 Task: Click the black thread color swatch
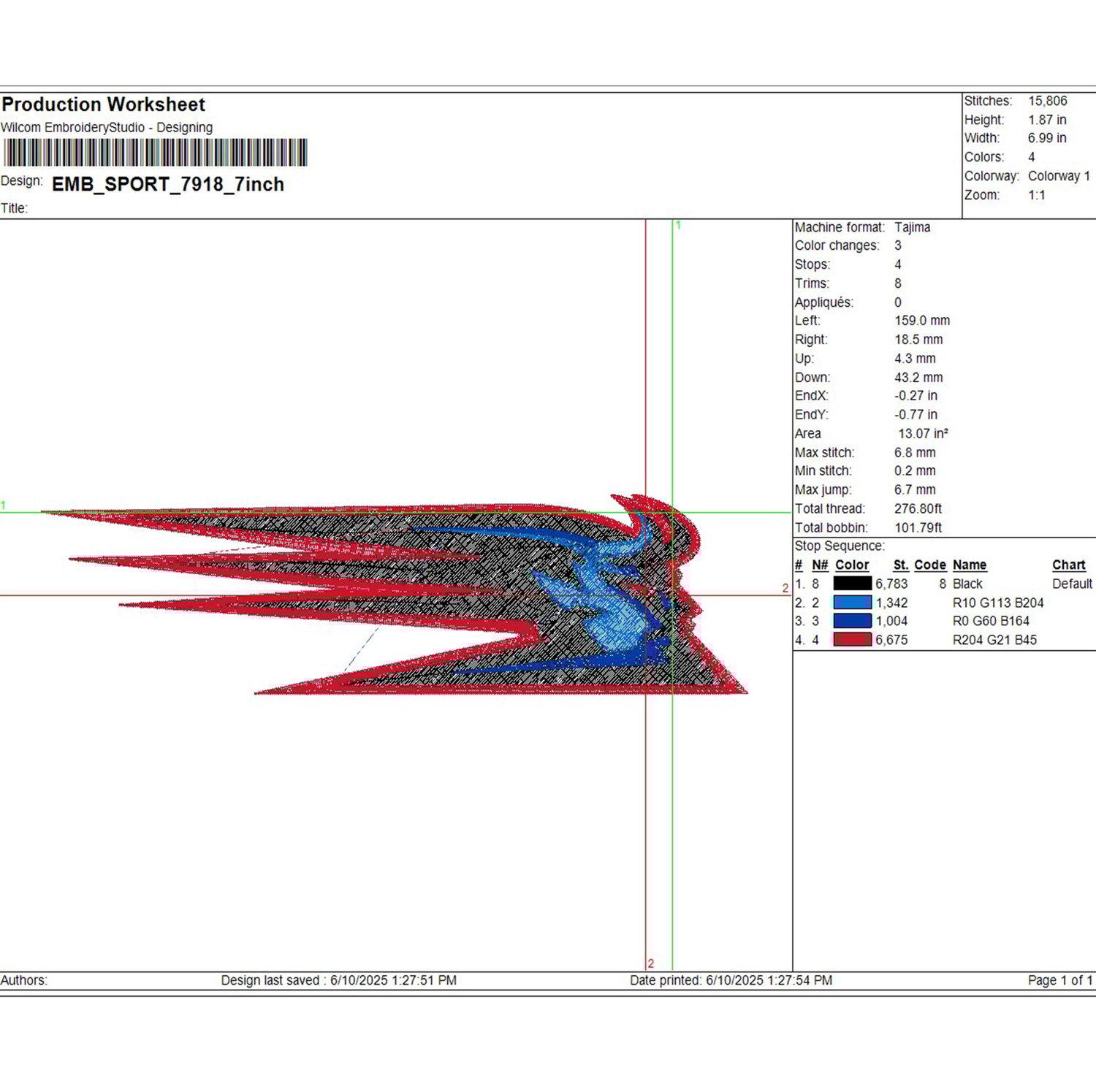[x=852, y=584]
